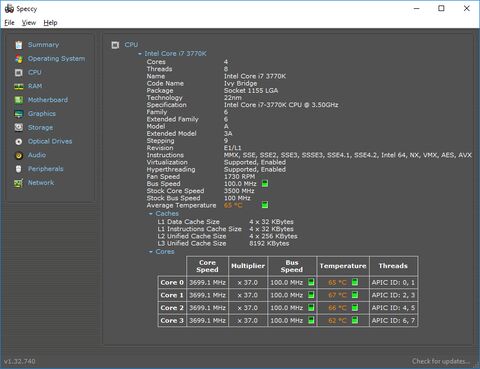
Task: Select the CPU chip icon in sidebar
Action: tap(19, 72)
